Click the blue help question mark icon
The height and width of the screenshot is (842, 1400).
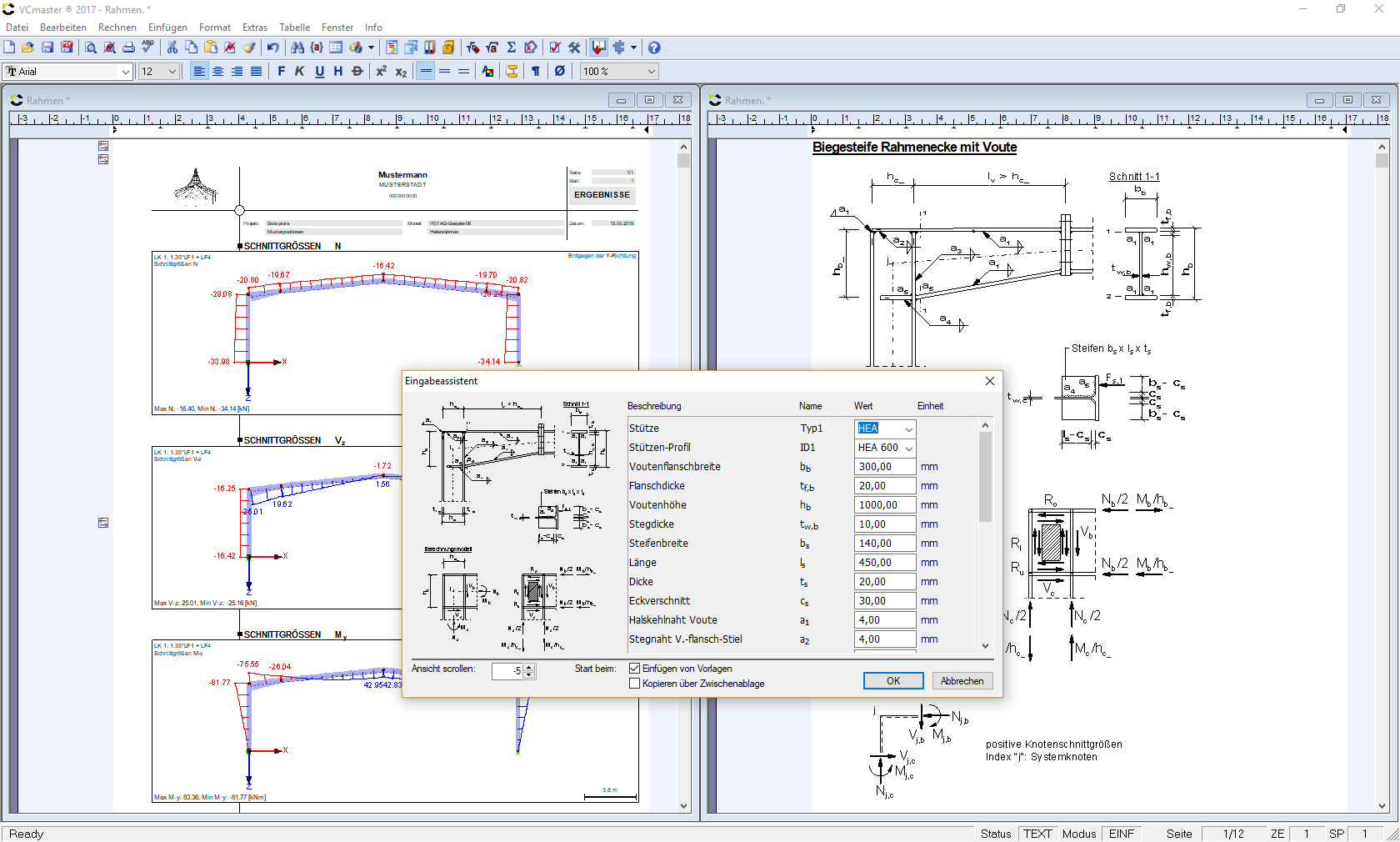pyautogui.click(x=654, y=48)
